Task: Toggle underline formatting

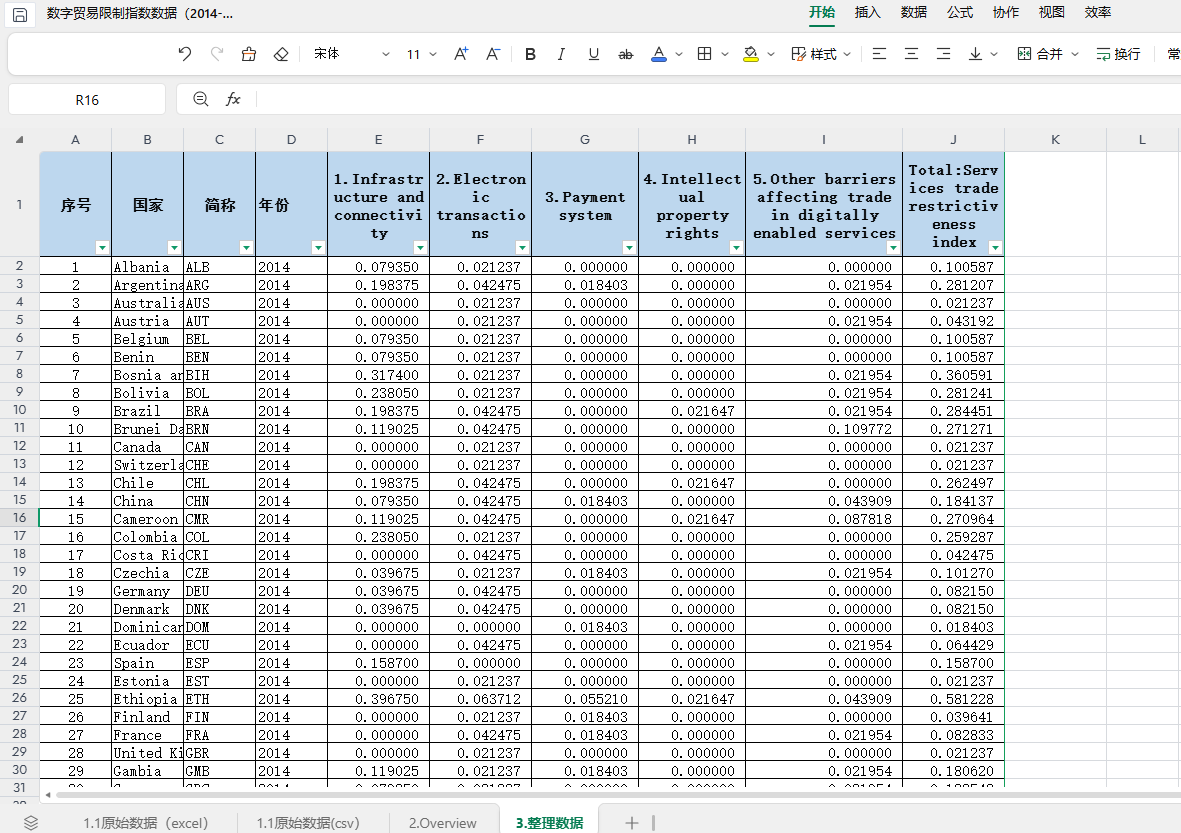Action: (594, 54)
